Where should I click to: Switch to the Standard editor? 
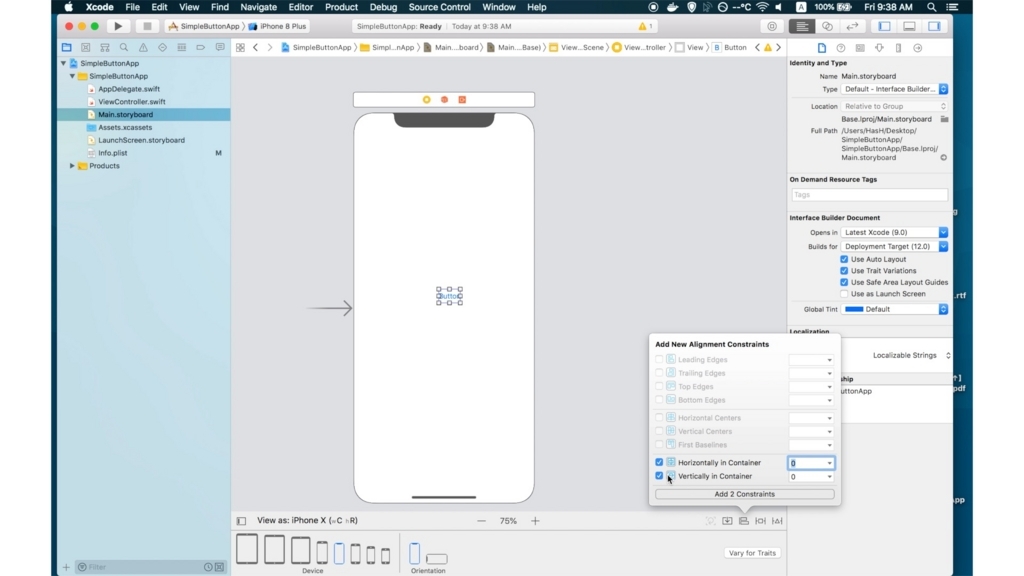pyautogui.click(x=801, y=26)
